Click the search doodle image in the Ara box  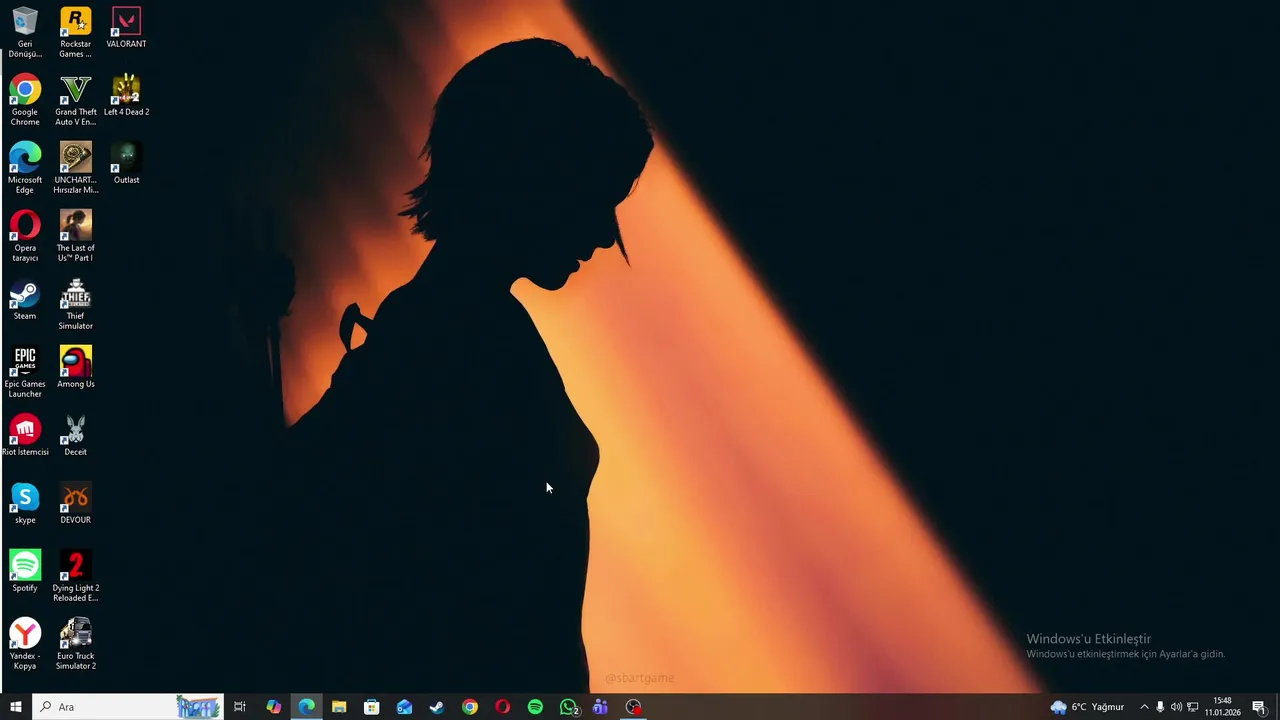pos(198,707)
